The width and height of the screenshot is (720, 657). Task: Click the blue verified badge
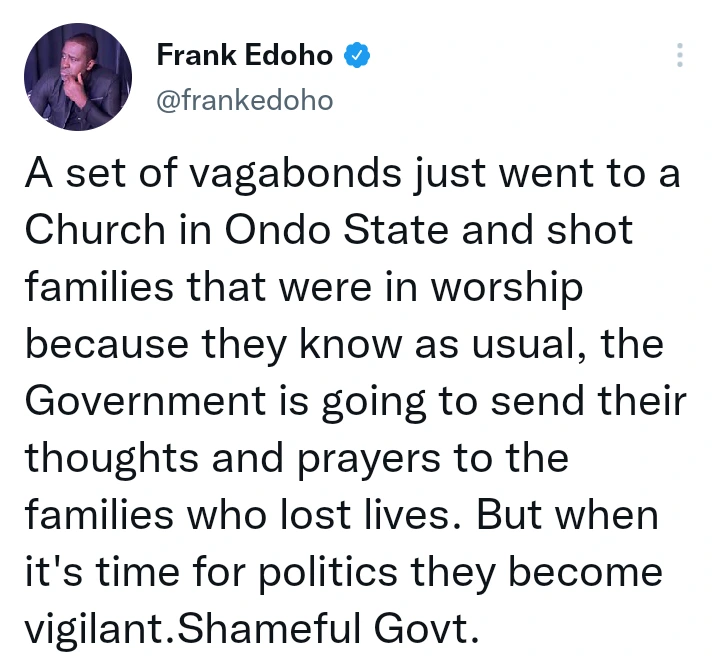click(x=357, y=56)
